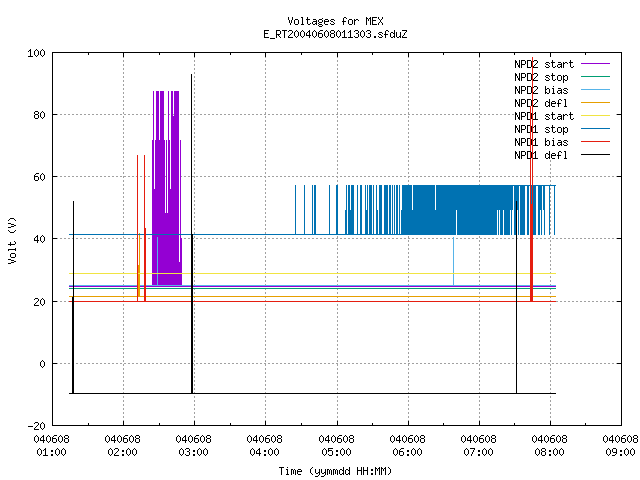Click the 'NPD1 start' legend label
Screen dimensions: 640x480
[544, 116]
